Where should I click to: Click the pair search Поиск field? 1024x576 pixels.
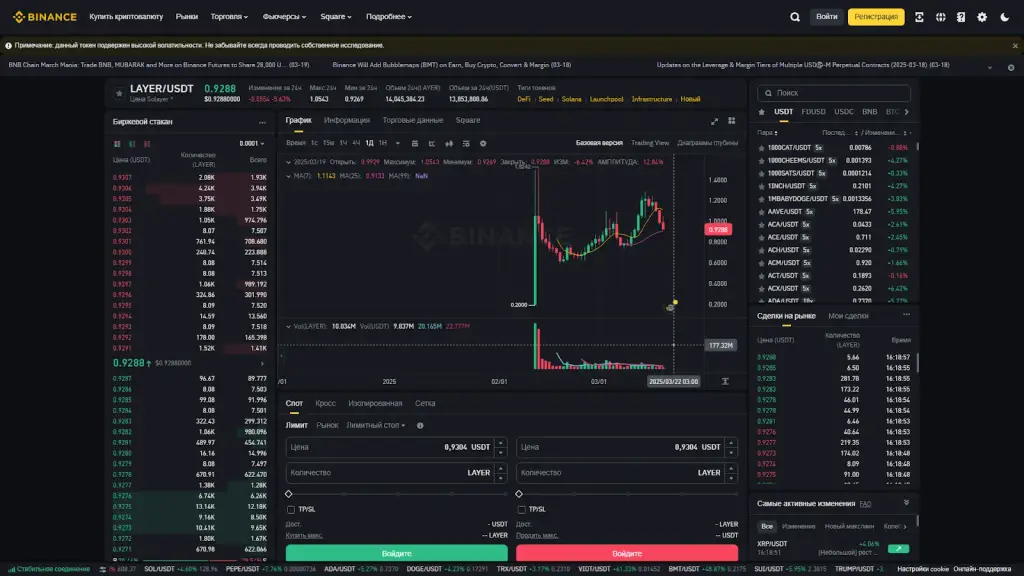(x=834, y=93)
